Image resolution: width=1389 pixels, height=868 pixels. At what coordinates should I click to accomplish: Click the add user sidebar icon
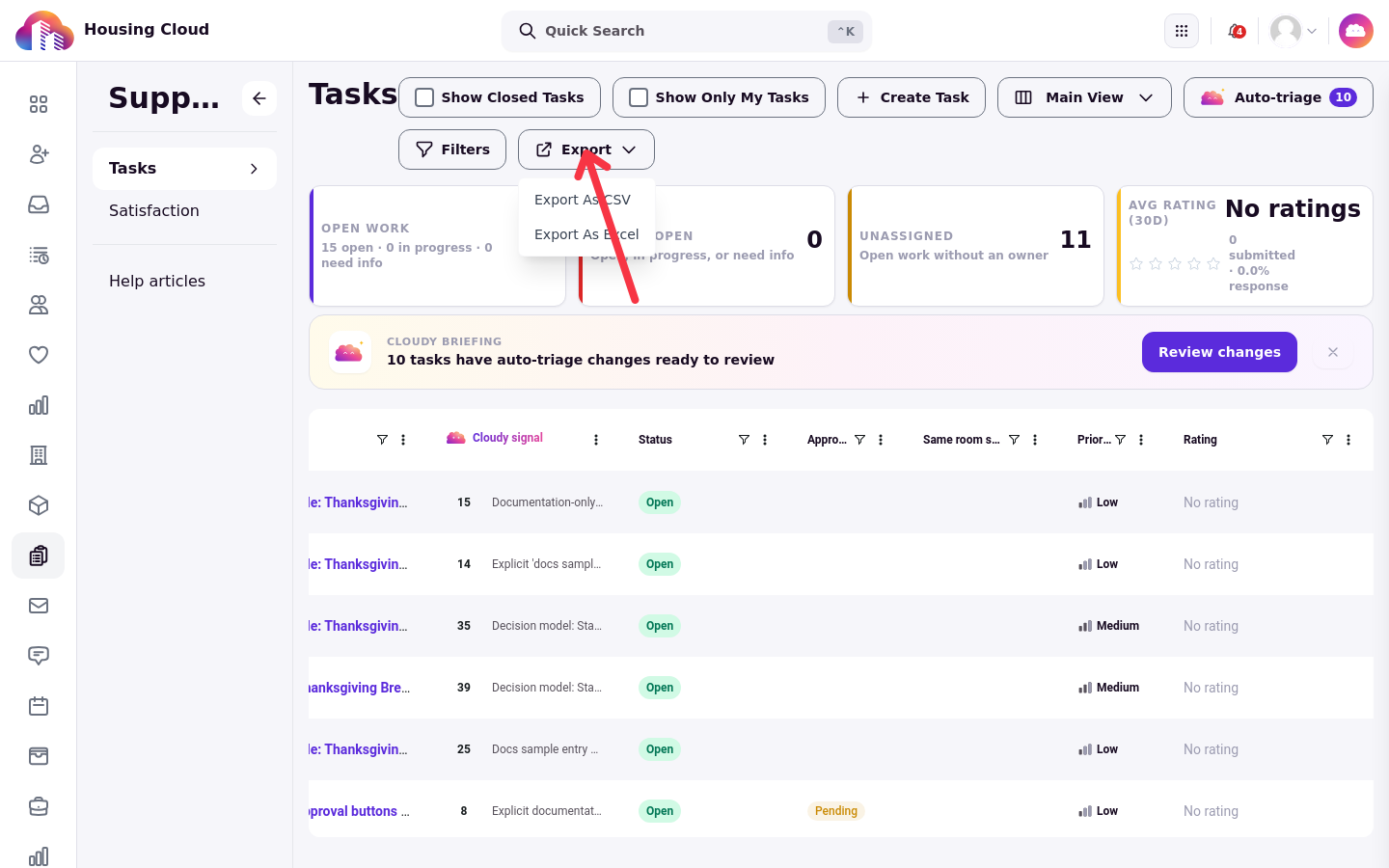point(39,154)
